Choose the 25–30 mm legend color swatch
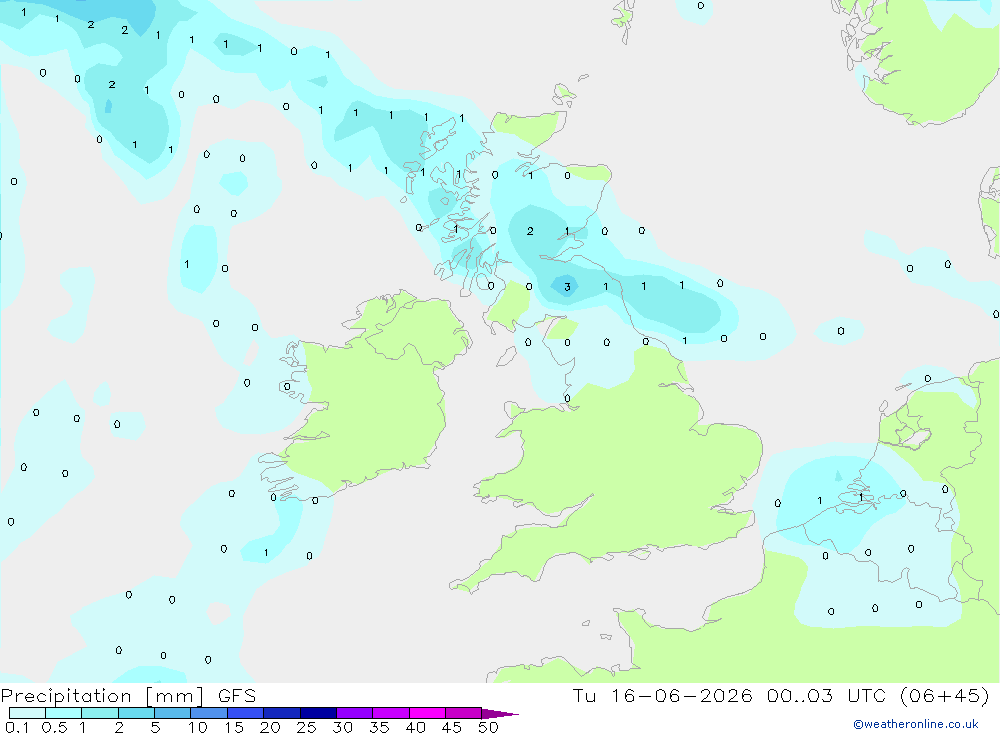1000x733 pixels. point(318,713)
